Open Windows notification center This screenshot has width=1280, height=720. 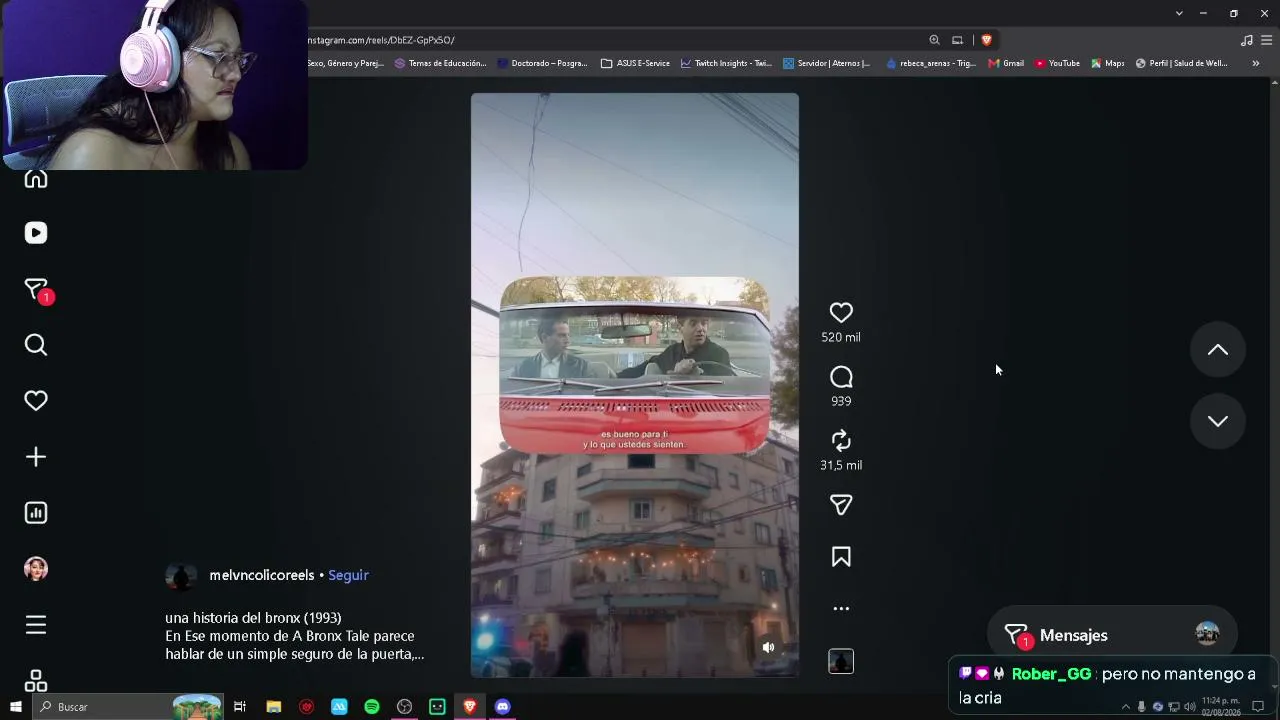[1259, 707]
